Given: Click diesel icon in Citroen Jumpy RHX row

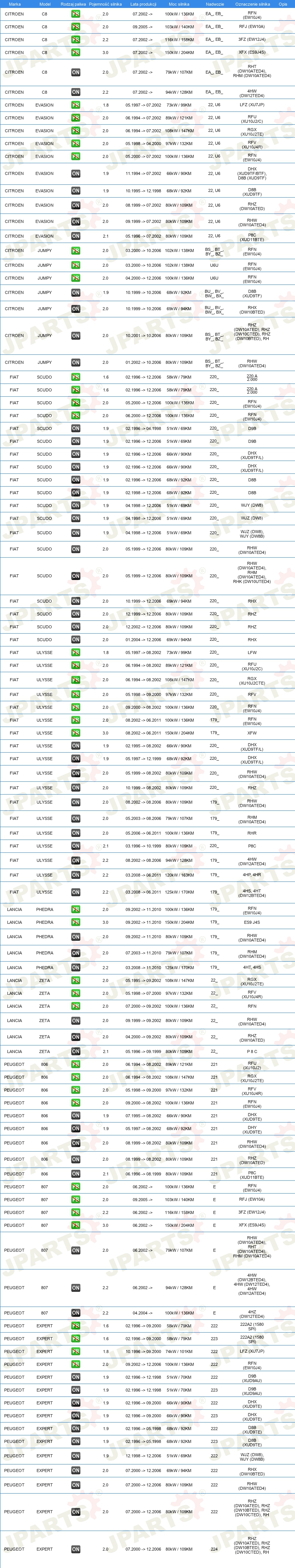Looking at the screenshot, I should coord(75,309).
